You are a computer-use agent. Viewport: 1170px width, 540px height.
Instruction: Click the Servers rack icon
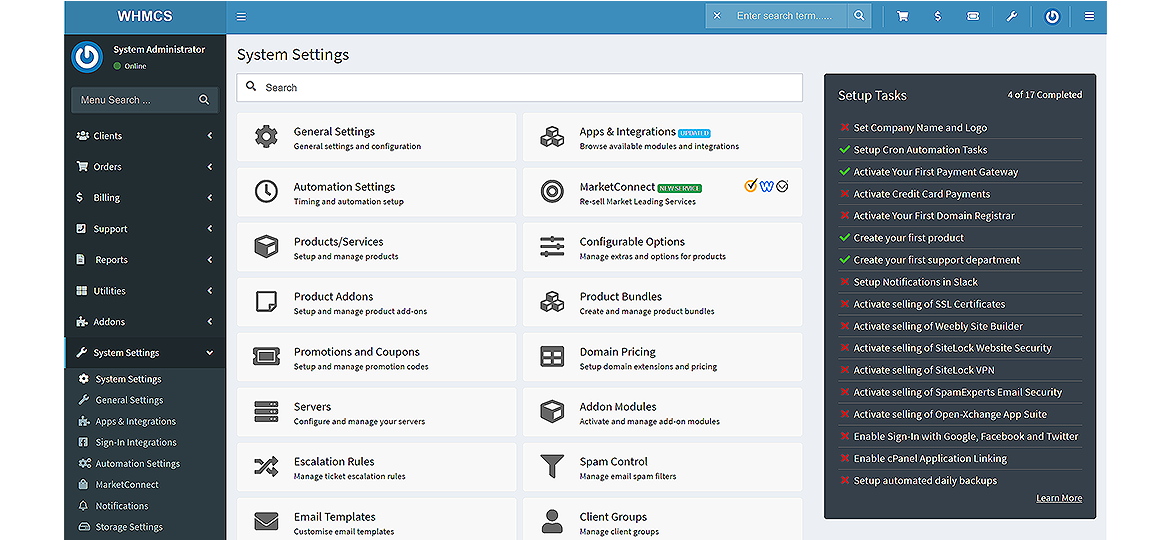(x=266, y=412)
